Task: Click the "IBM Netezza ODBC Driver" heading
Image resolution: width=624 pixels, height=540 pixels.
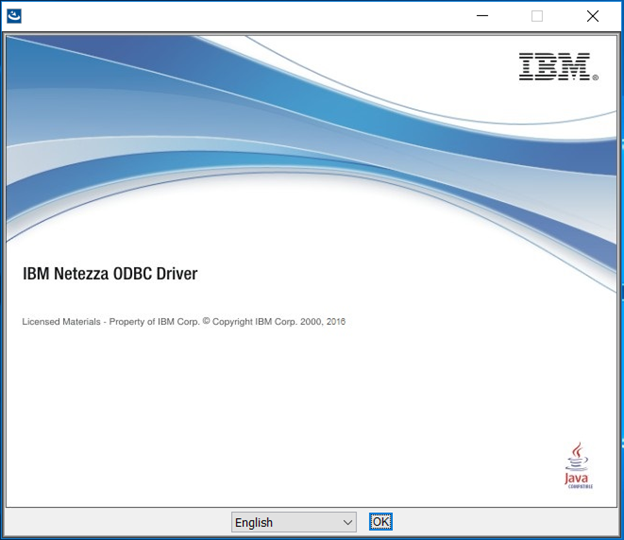Action: coord(110,274)
